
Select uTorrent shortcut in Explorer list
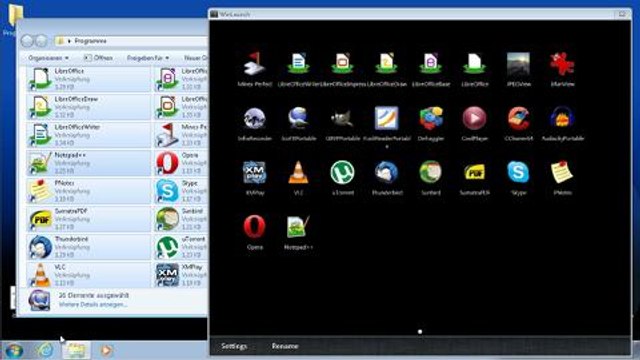pyautogui.click(x=181, y=247)
